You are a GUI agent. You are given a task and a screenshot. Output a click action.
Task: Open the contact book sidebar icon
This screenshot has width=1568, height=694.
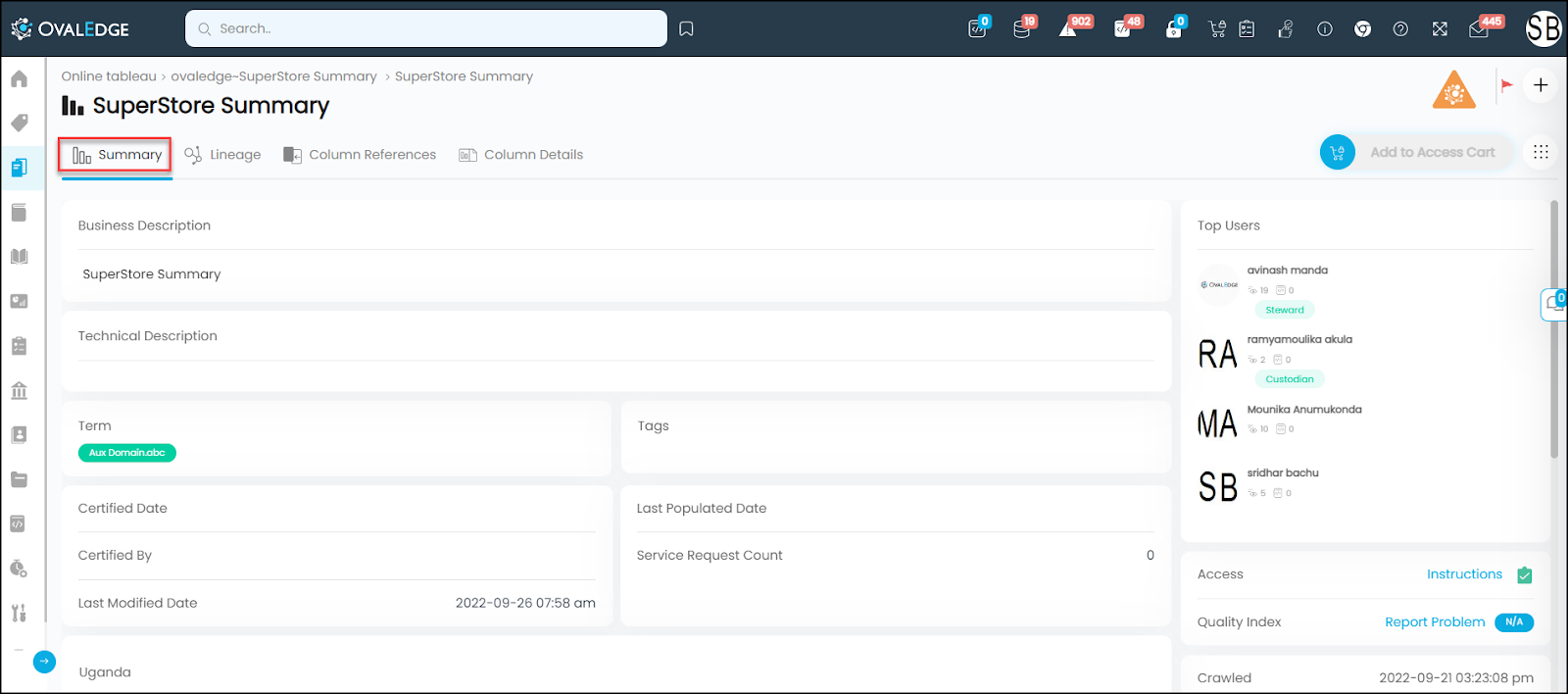pyautogui.click(x=19, y=434)
